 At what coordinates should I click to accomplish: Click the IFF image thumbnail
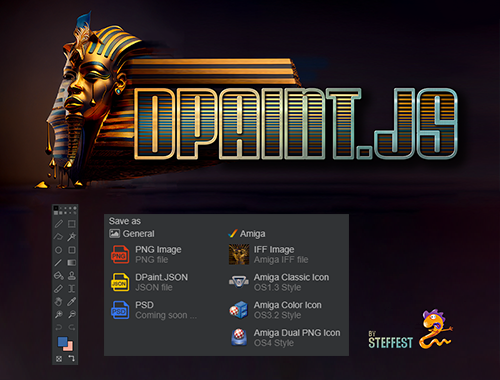pos(239,254)
